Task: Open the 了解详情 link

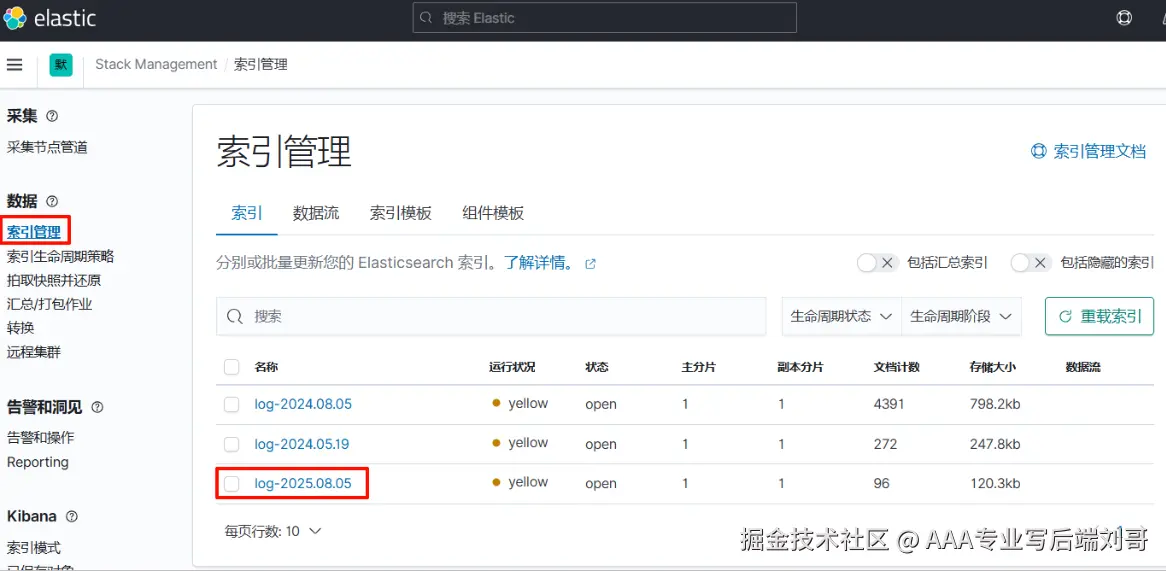Action: click(539, 262)
